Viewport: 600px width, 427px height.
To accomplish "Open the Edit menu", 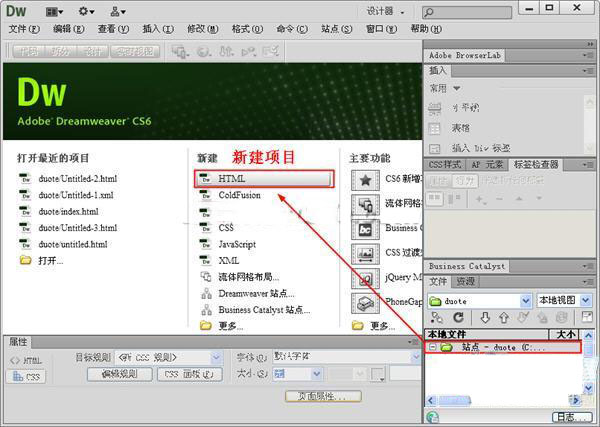I will pyautogui.click(x=68, y=29).
